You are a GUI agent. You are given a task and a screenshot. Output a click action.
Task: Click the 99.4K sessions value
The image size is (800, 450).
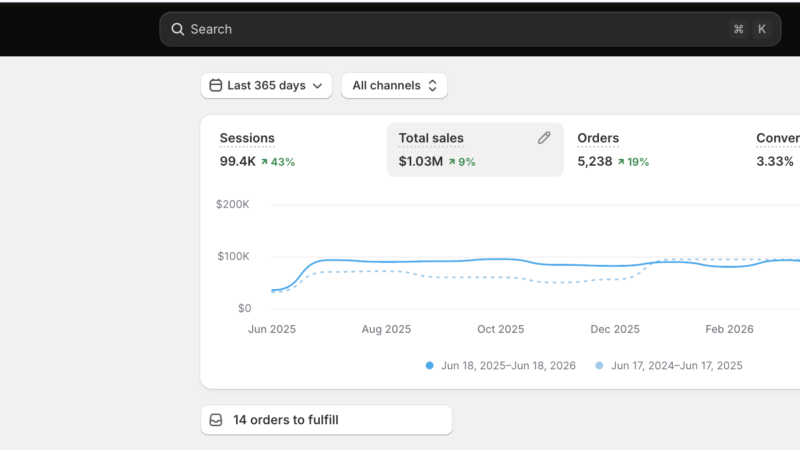[237, 161]
